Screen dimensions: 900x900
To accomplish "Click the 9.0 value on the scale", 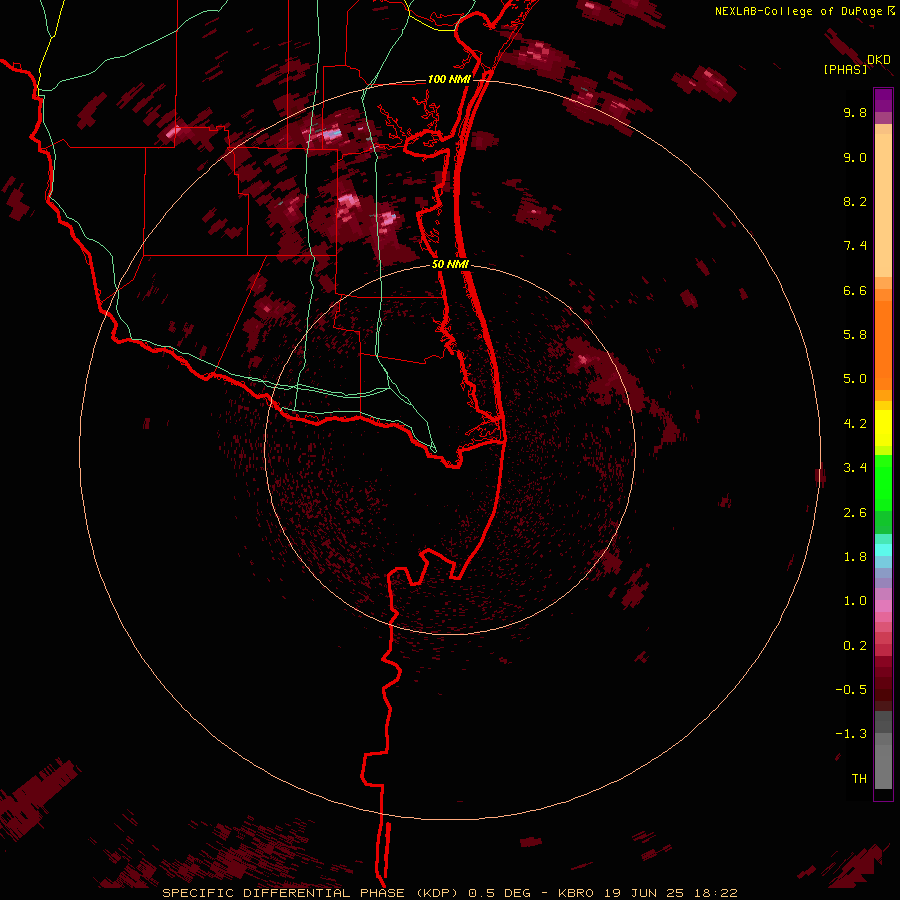I will pyautogui.click(x=855, y=157).
